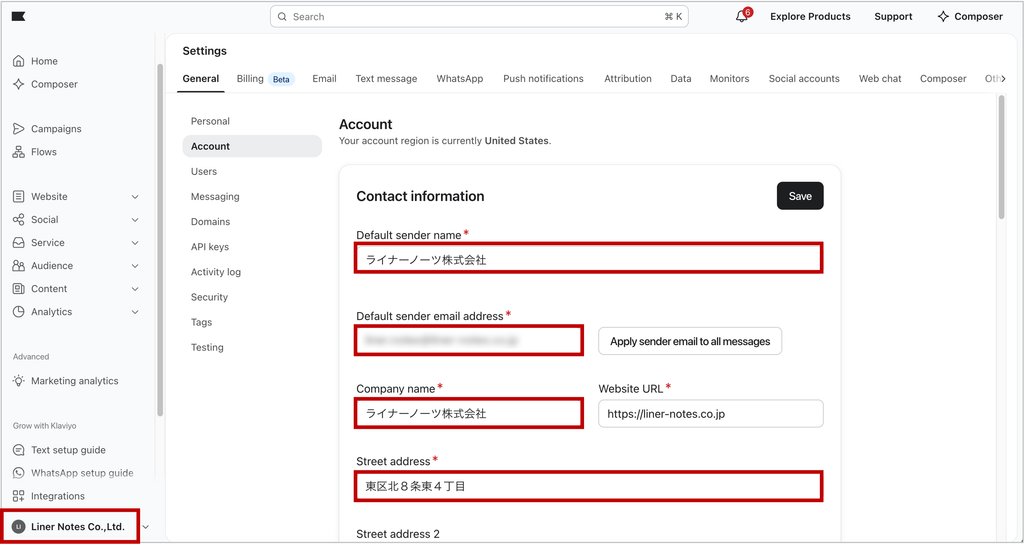The image size is (1024, 544).
Task: Select the General tab
Action: pos(200,79)
